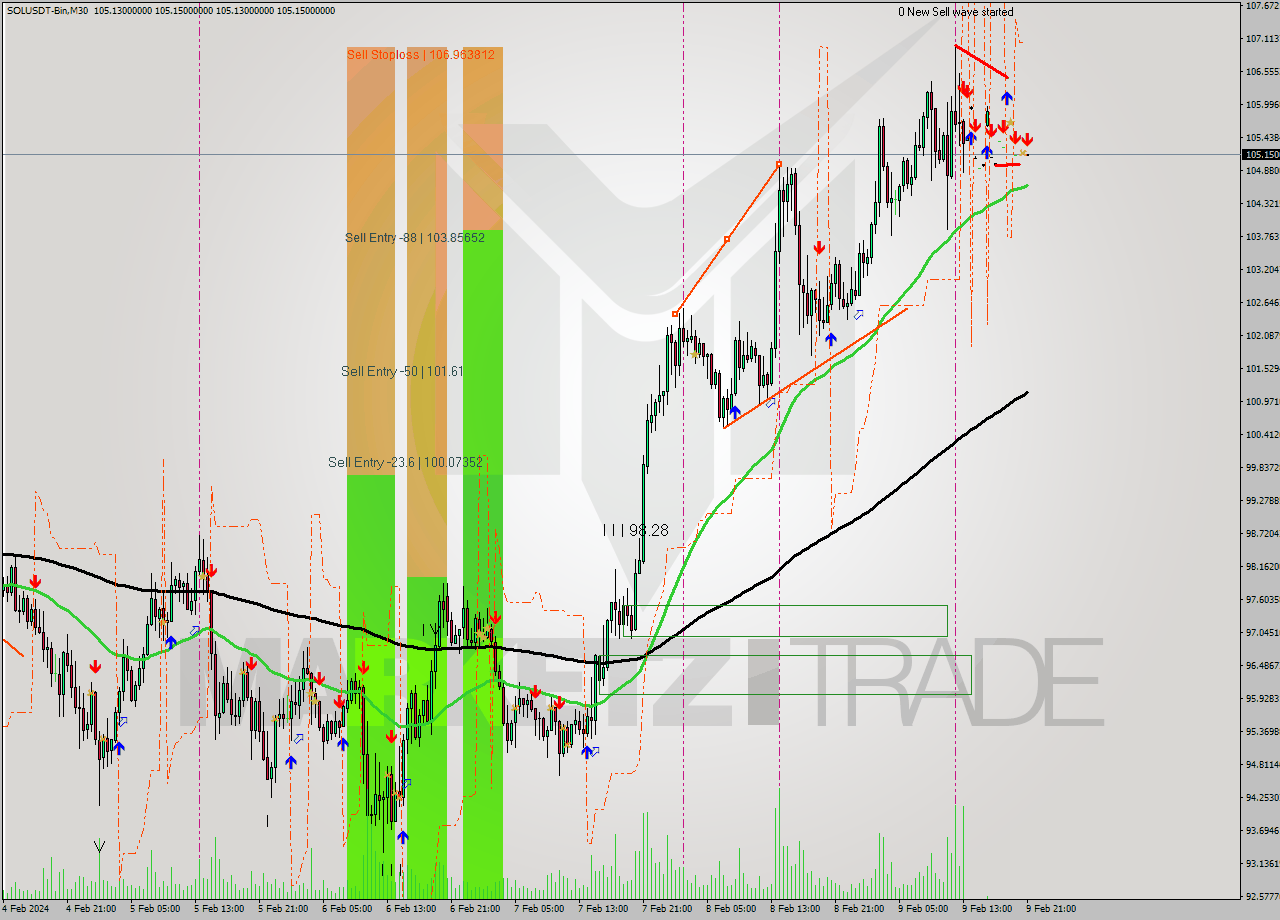Click 93.6946 on the price axis
This screenshot has height=920, width=1280.
coord(1262,830)
